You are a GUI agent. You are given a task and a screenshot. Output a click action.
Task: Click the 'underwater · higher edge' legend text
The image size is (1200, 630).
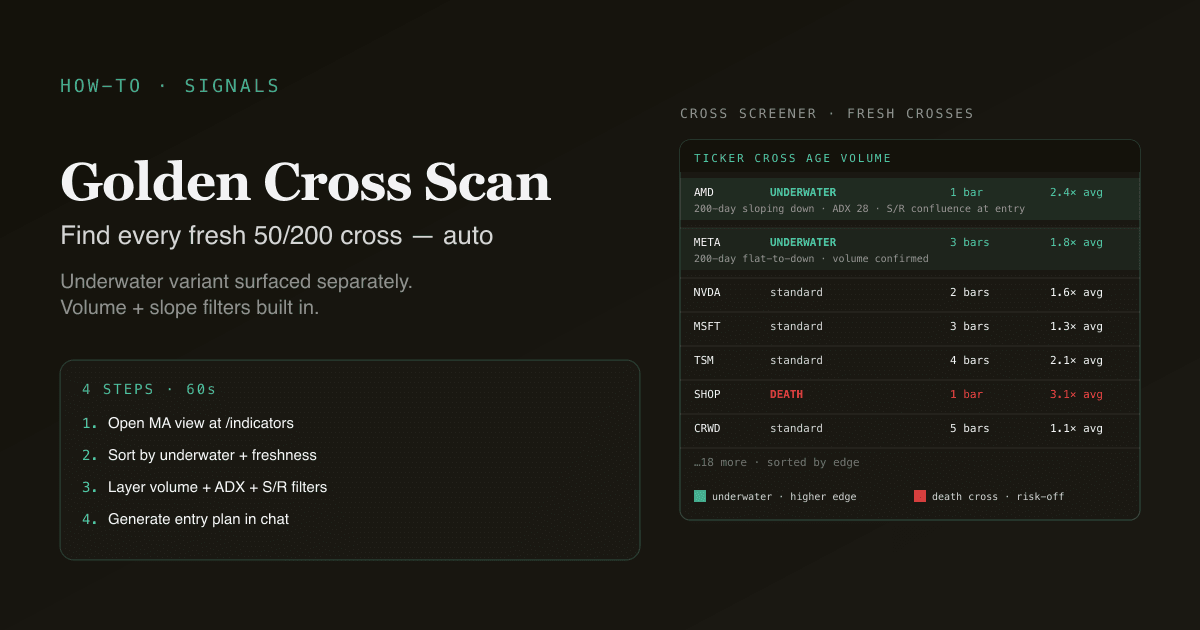[x=784, y=497]
